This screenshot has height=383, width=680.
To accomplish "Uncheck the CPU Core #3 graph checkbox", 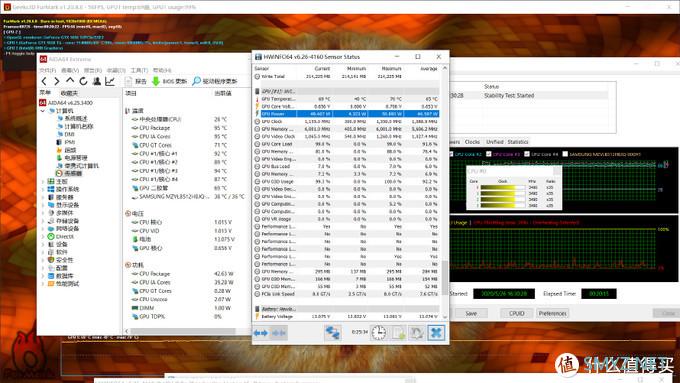I will 489,154.
